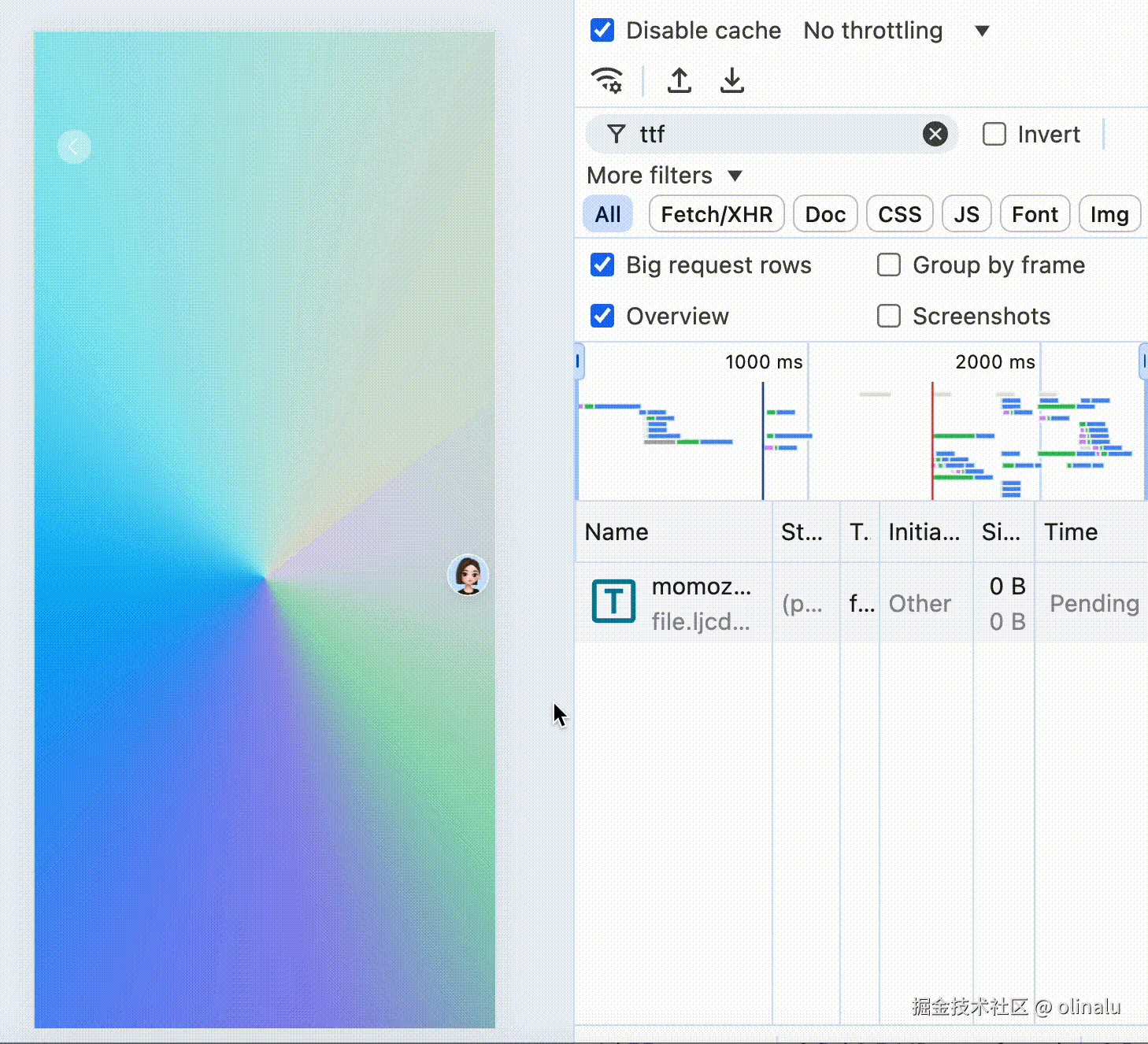Screen dimensions: 1148x1044
Task: Sort by the Size column header
Action: pyautogui.click(x=1004, y=532)
